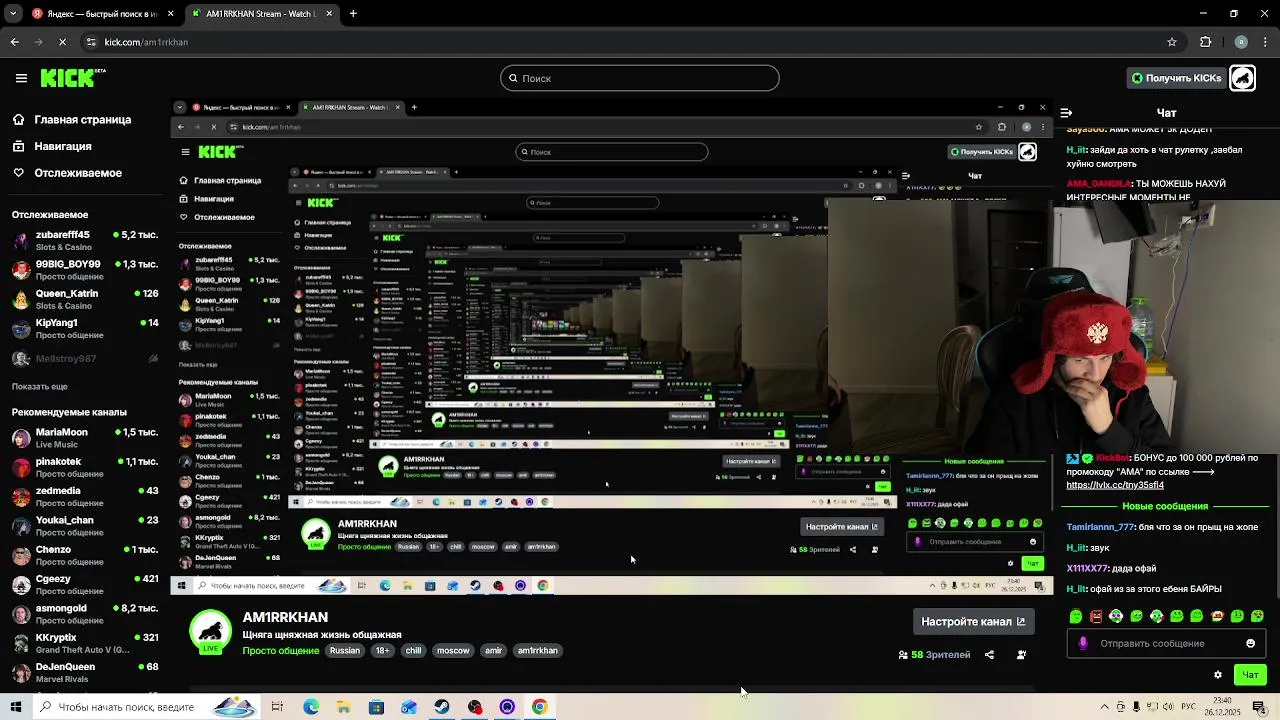Click the Russian language tag

point(345,651)
